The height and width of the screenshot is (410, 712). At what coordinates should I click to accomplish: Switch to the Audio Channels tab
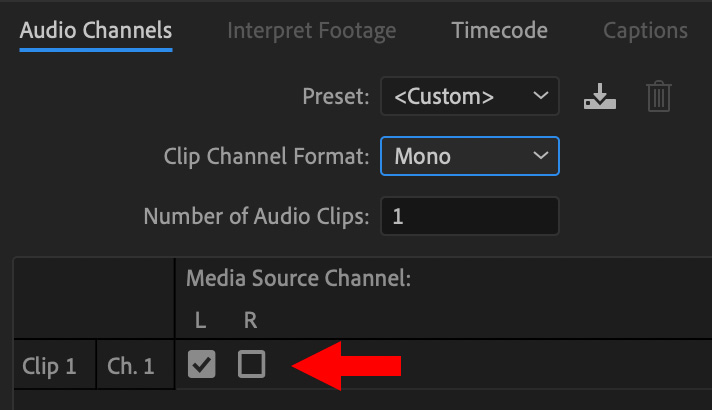pyautogui.click(x=96, y=31)
